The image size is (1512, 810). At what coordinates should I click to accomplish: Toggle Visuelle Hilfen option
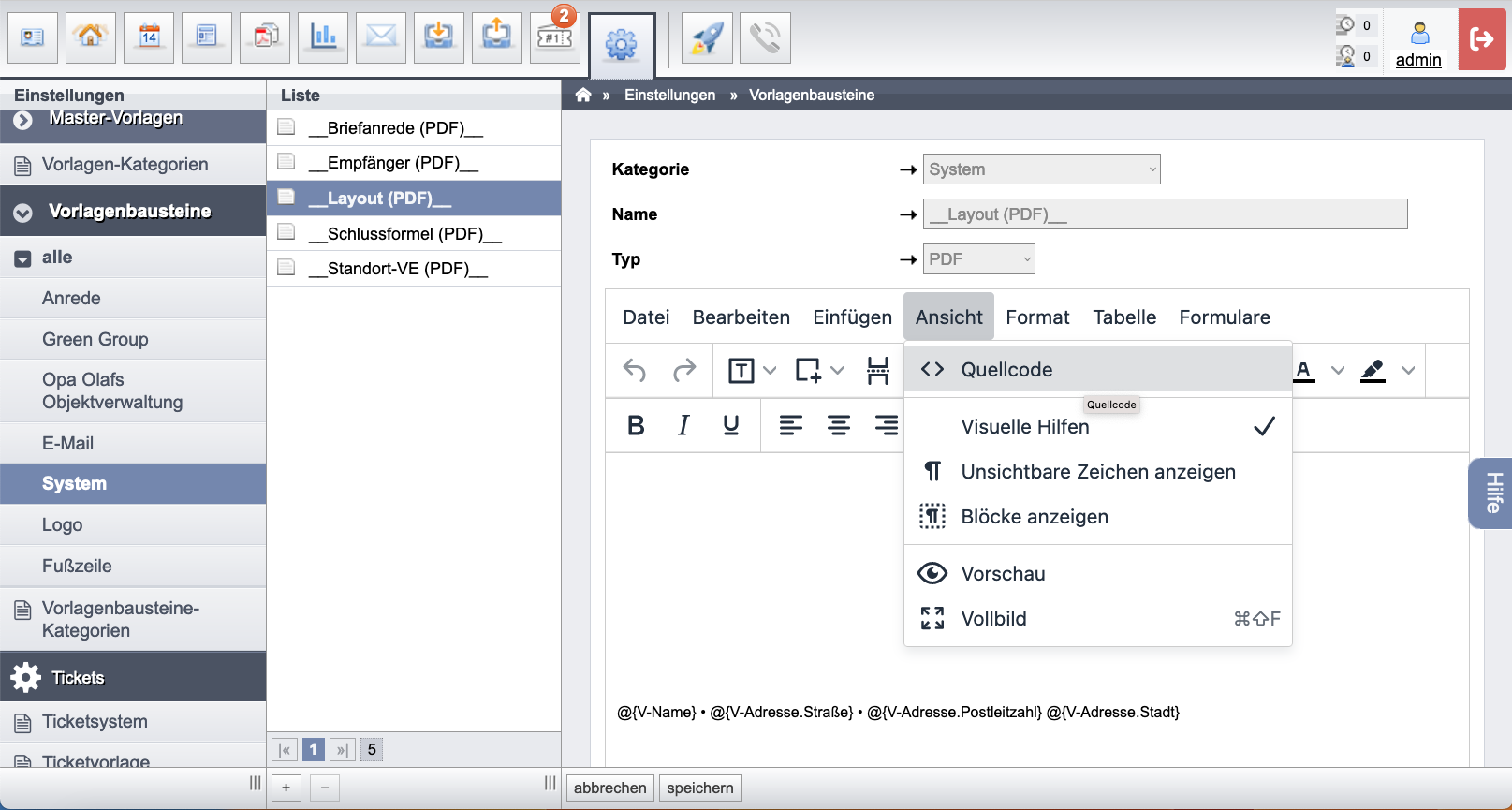tap(1098, 427)
